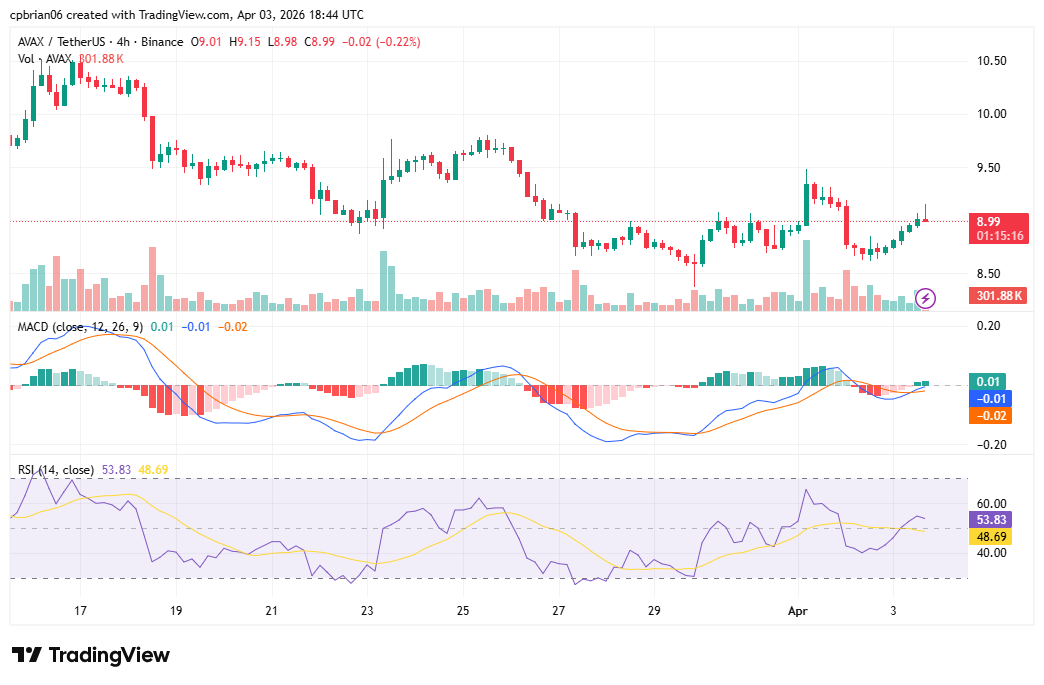Open the AVAX / TetherUS symbol picker

(x=60, y=41)
